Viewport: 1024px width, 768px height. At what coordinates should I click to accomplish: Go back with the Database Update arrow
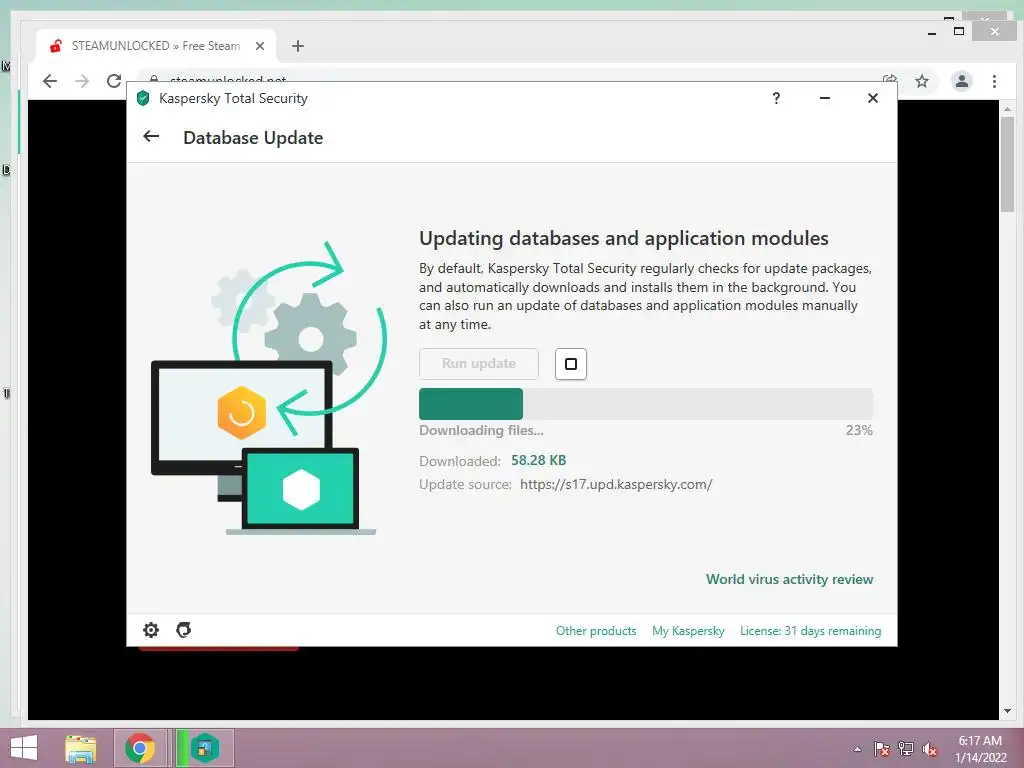coord(151,136)
